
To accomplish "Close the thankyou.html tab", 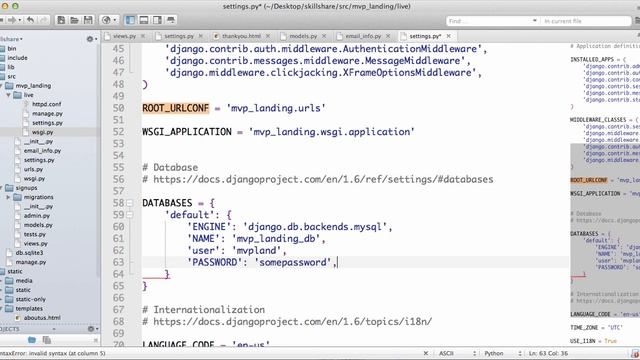I will click(268, 36).
